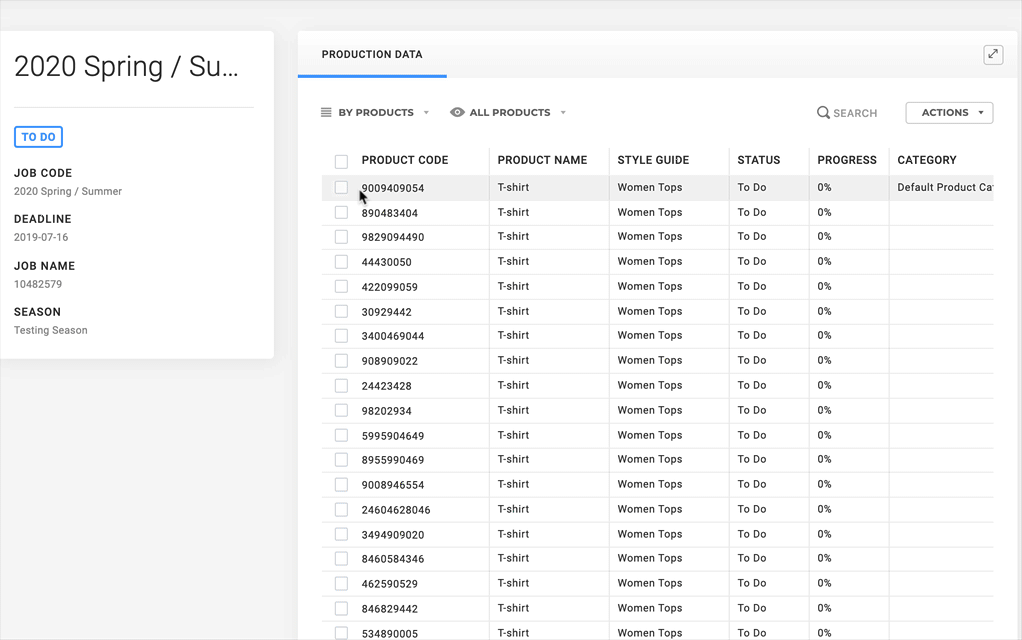Sort by the Product Name column header
This screenshot has width=1022, height=640.
(542, 160)
